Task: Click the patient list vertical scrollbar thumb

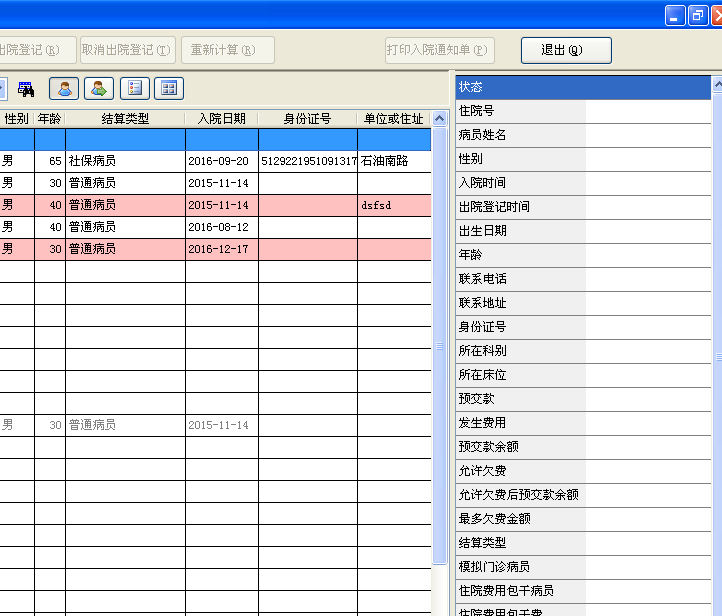Action: click(x=440, y=346)
